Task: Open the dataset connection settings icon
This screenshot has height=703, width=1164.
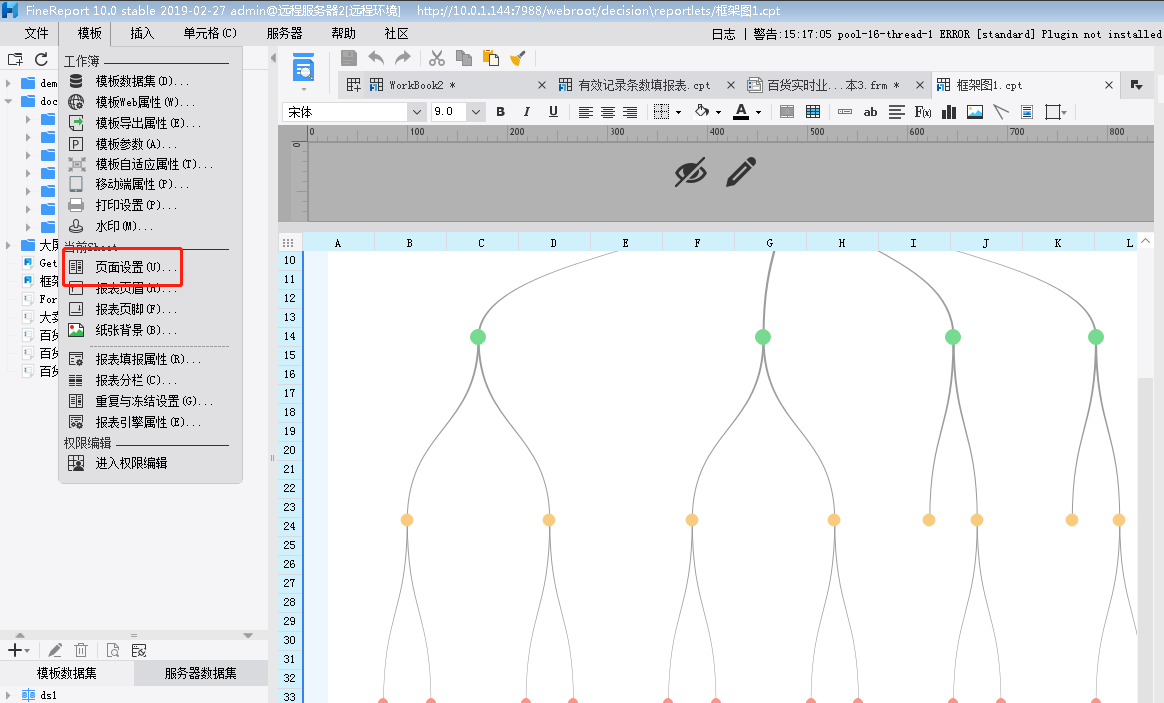Action: (139, 650)
